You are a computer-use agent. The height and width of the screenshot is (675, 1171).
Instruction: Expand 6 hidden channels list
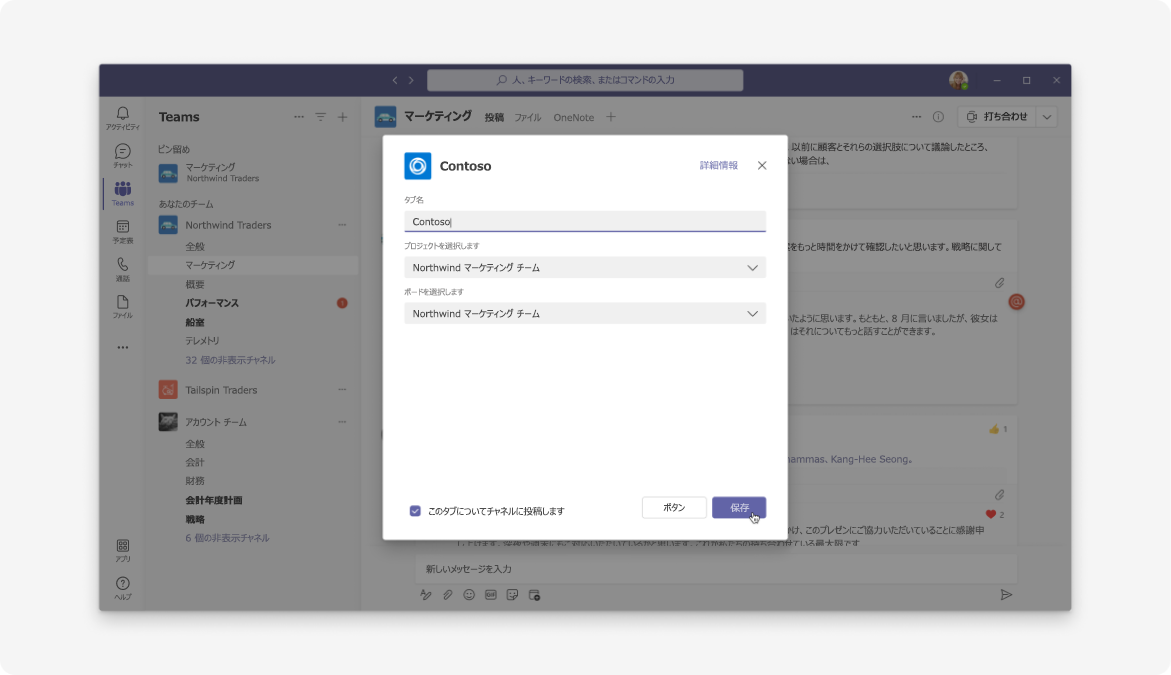point(227,538)
